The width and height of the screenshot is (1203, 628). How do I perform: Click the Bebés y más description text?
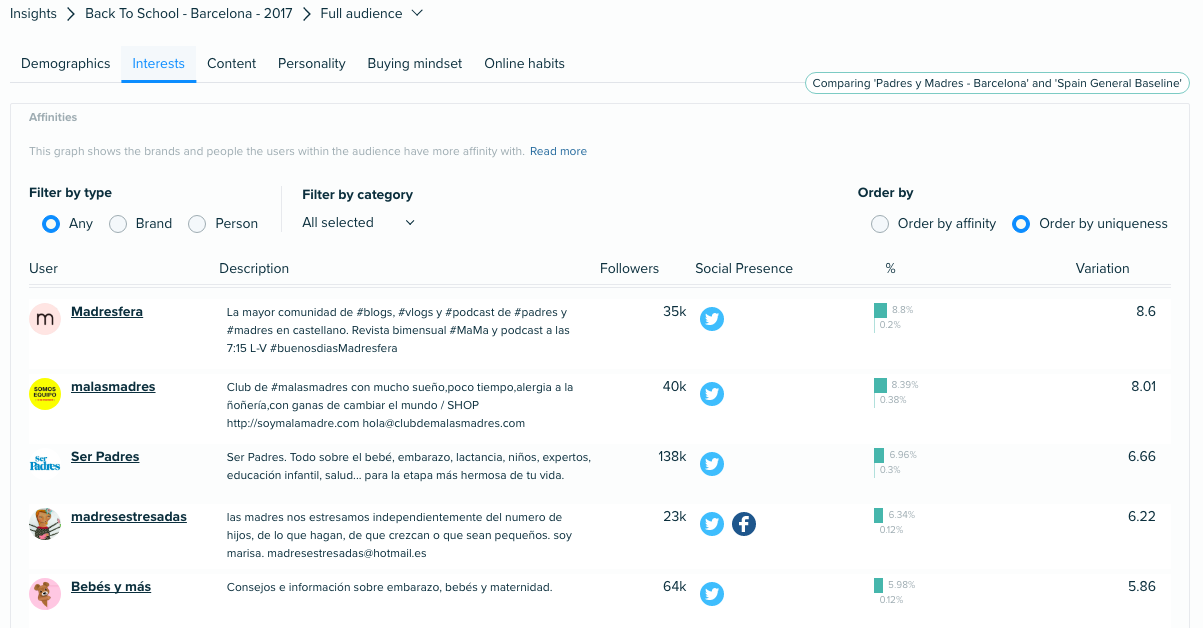tap(390, 587)
